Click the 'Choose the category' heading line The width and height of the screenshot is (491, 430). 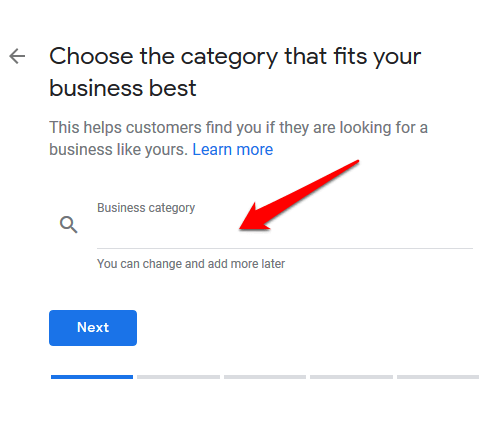235,57
